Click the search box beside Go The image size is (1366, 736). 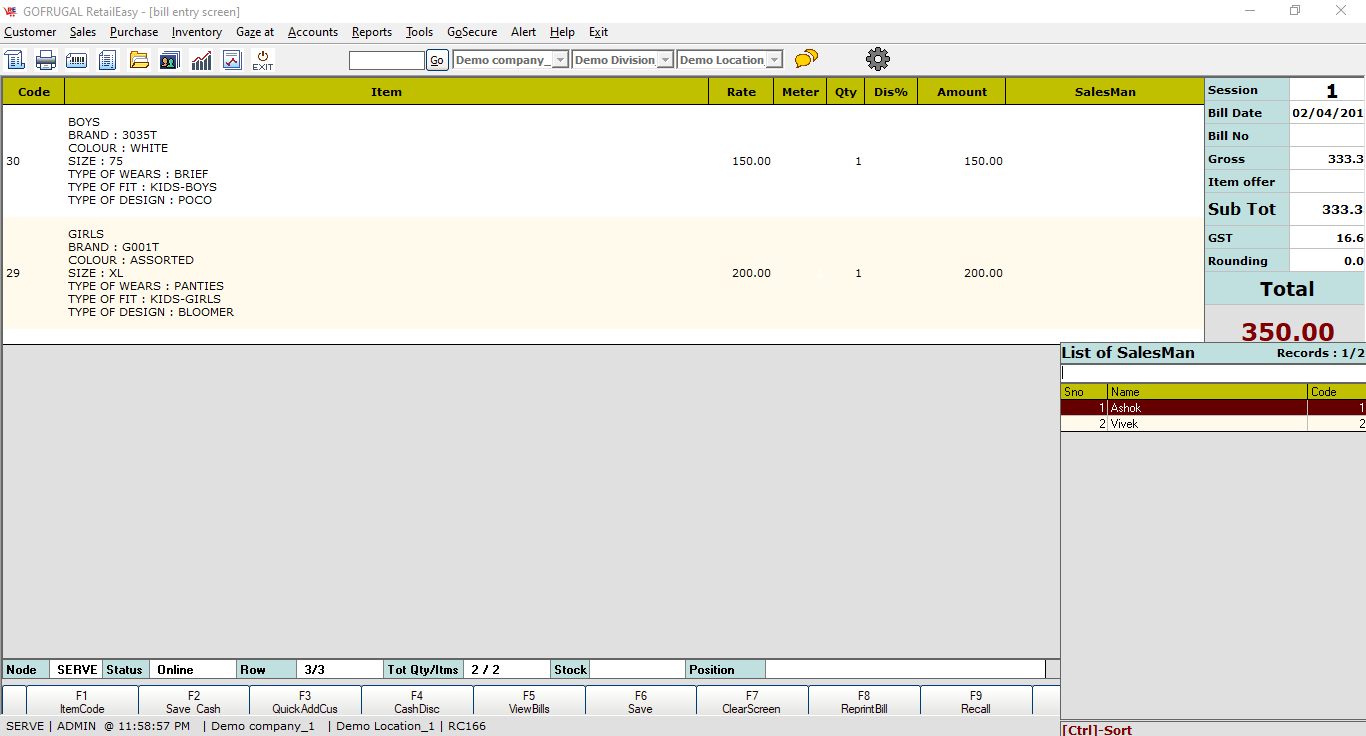coord(387,60)
